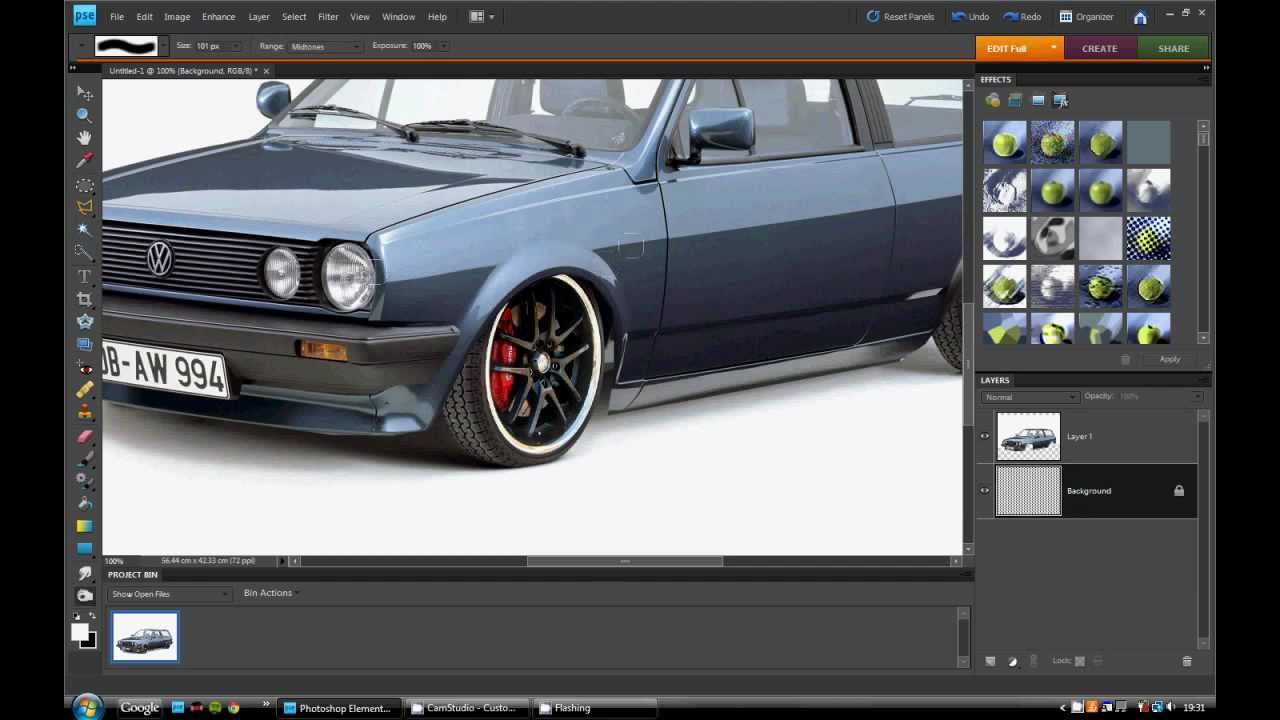
Task: Click the Undo button
Action: 970,16
